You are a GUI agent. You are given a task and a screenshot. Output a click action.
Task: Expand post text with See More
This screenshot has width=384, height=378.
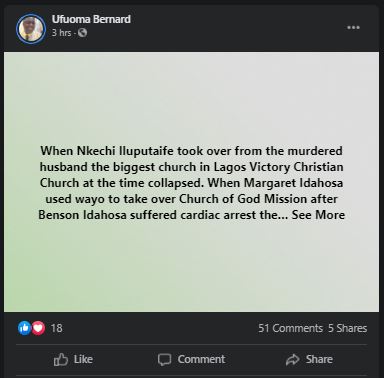[318, 215]
